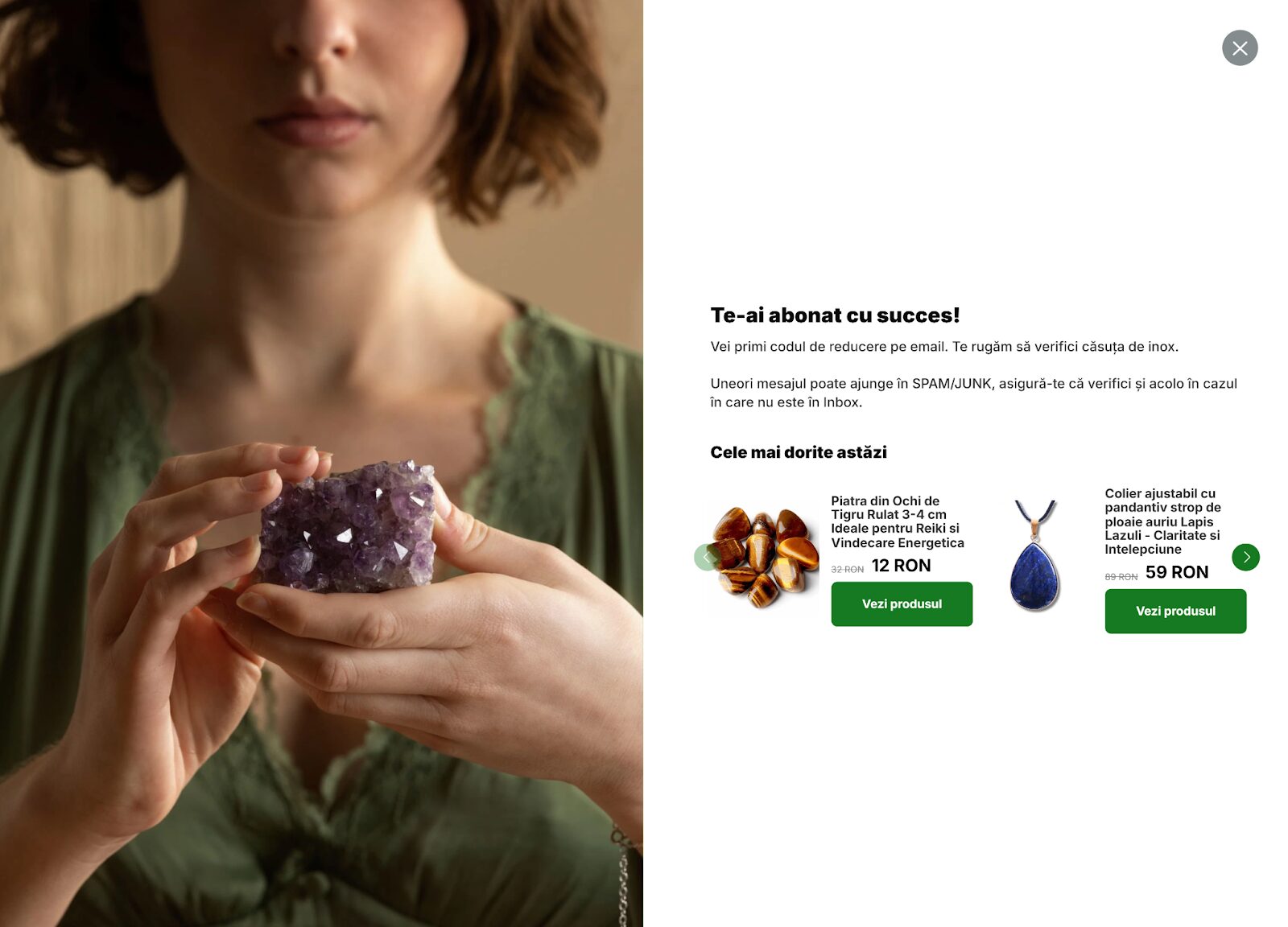Open the Lapis Lazuli pendant product image

point(1035,556)
